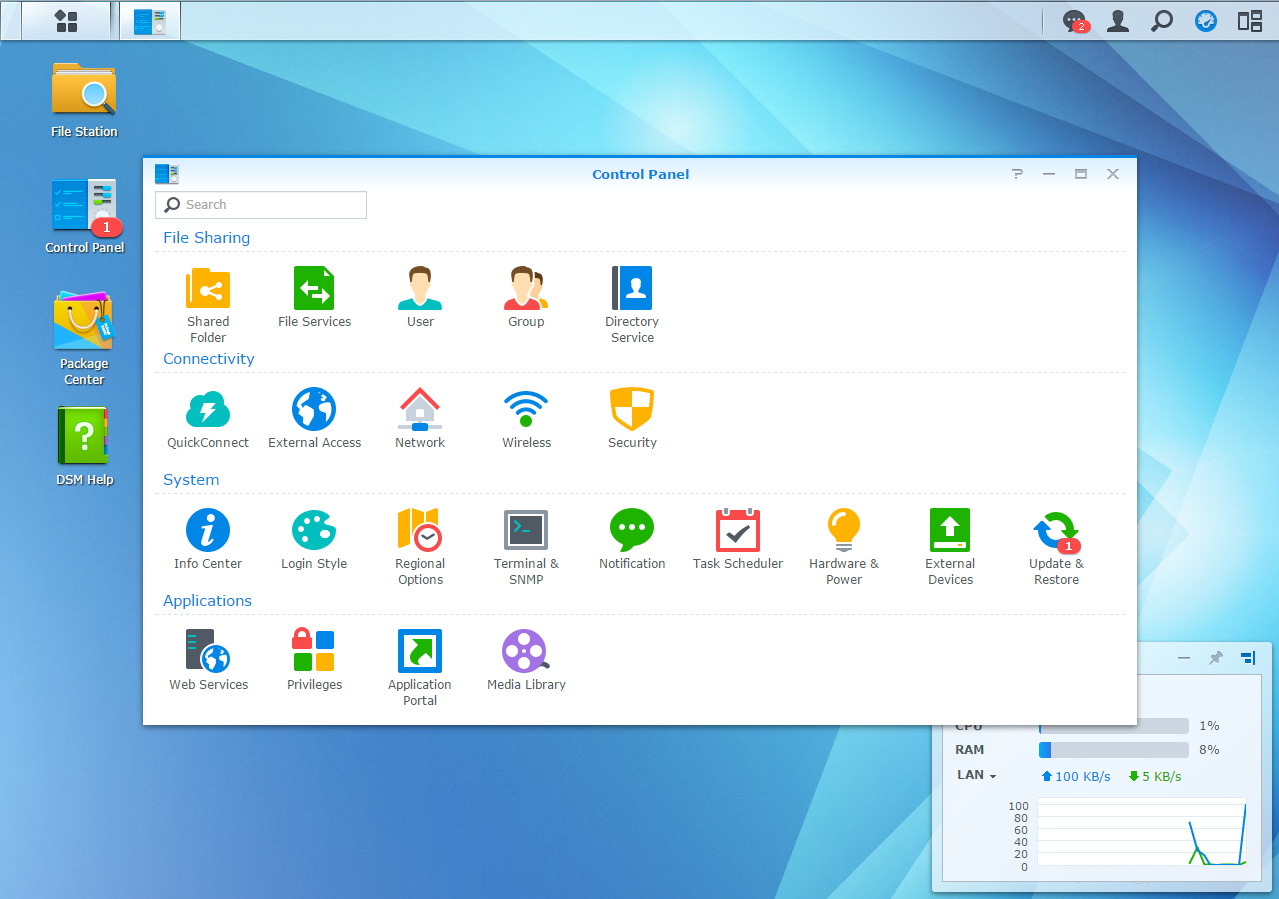Open Terminal & SNMP settings
Viewport: 1279px width, 899px height.
pos(526,530)
